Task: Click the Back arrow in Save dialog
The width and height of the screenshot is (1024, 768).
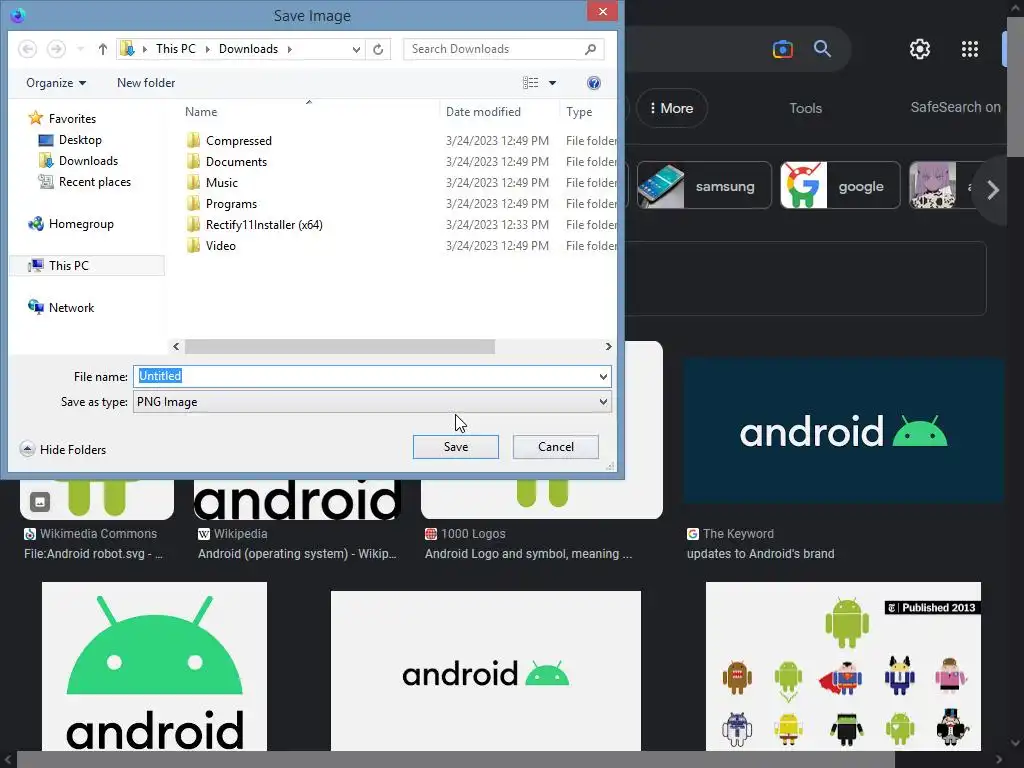Action: coord(27,49)
